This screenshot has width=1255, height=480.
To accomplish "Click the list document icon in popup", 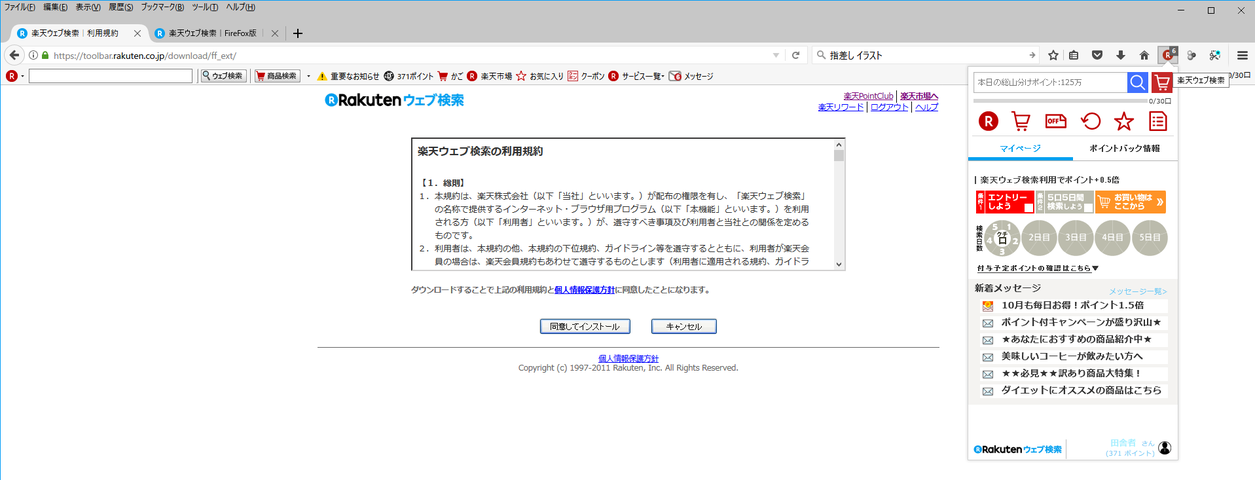I will click(x=1158, y=121).
